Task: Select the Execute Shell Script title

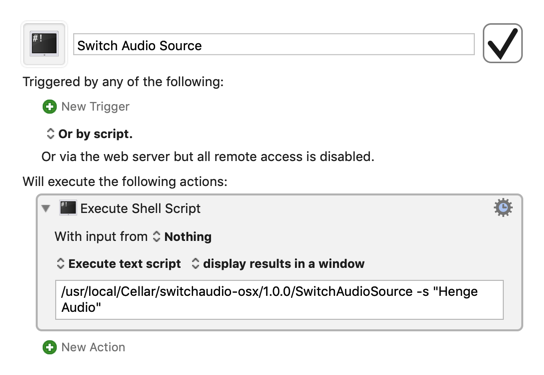Action: click(140, 208)
